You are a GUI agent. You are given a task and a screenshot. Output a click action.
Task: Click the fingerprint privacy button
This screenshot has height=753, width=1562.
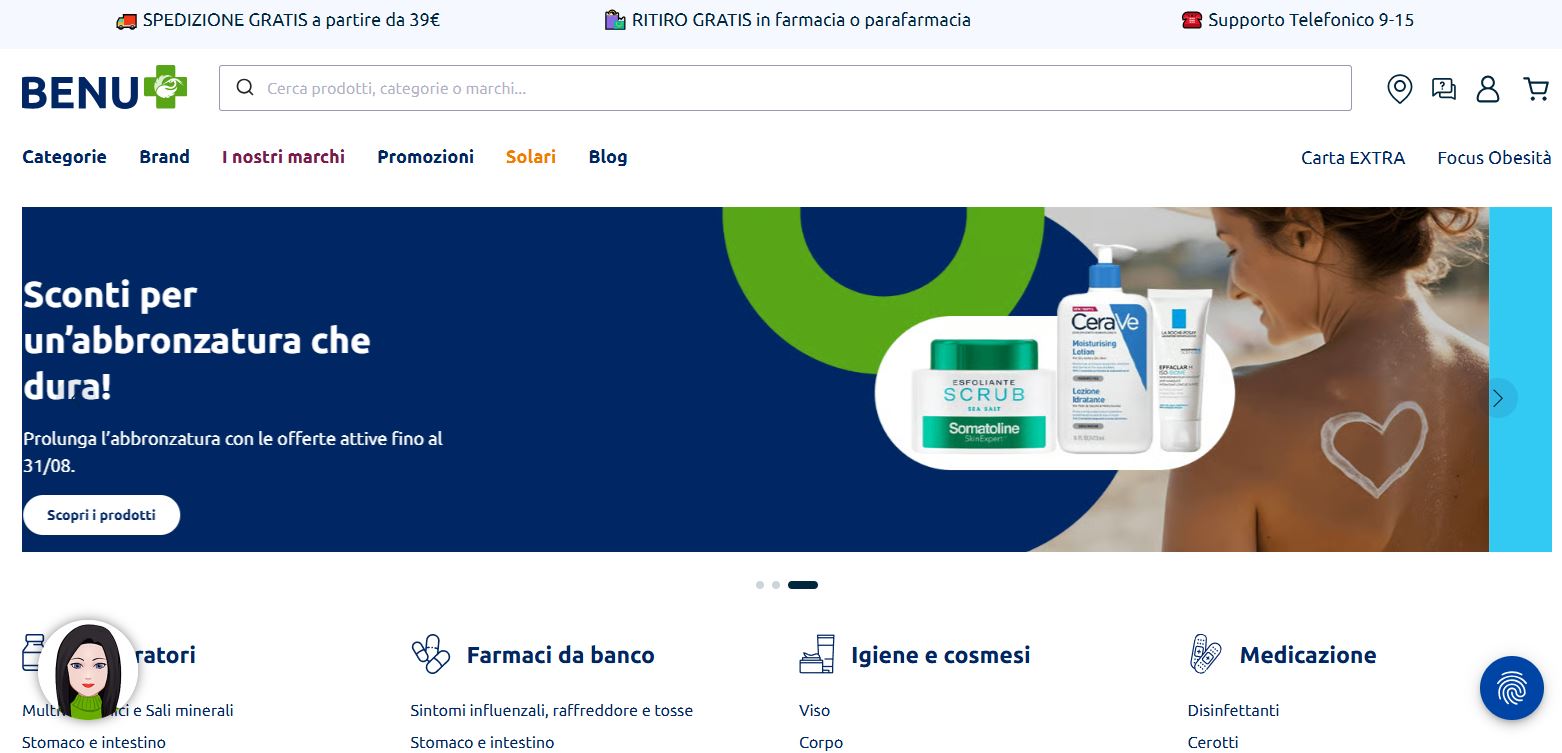(1512, 688)
